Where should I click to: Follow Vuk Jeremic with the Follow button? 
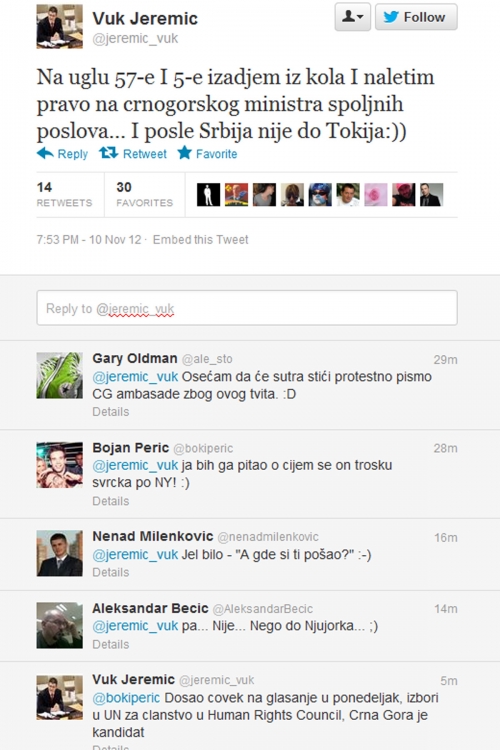tap(416, 17)
